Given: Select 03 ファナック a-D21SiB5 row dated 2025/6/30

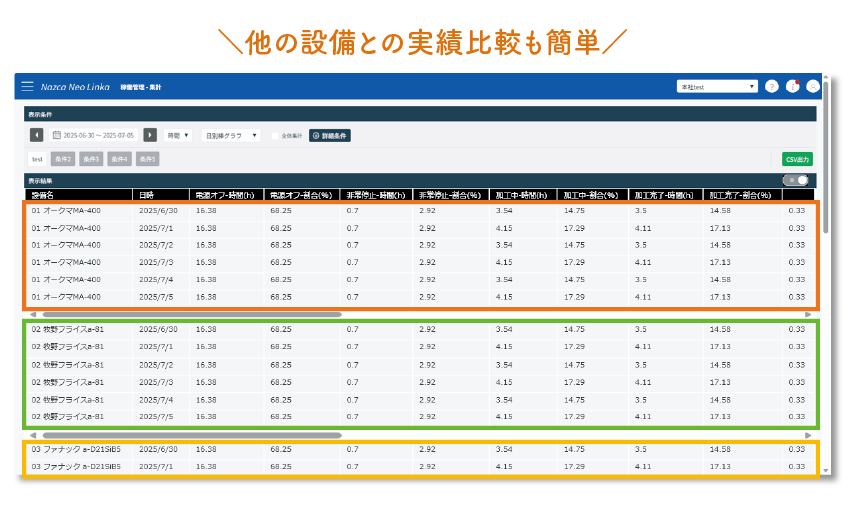Looking at the screenshot, I should coord(420,449).
